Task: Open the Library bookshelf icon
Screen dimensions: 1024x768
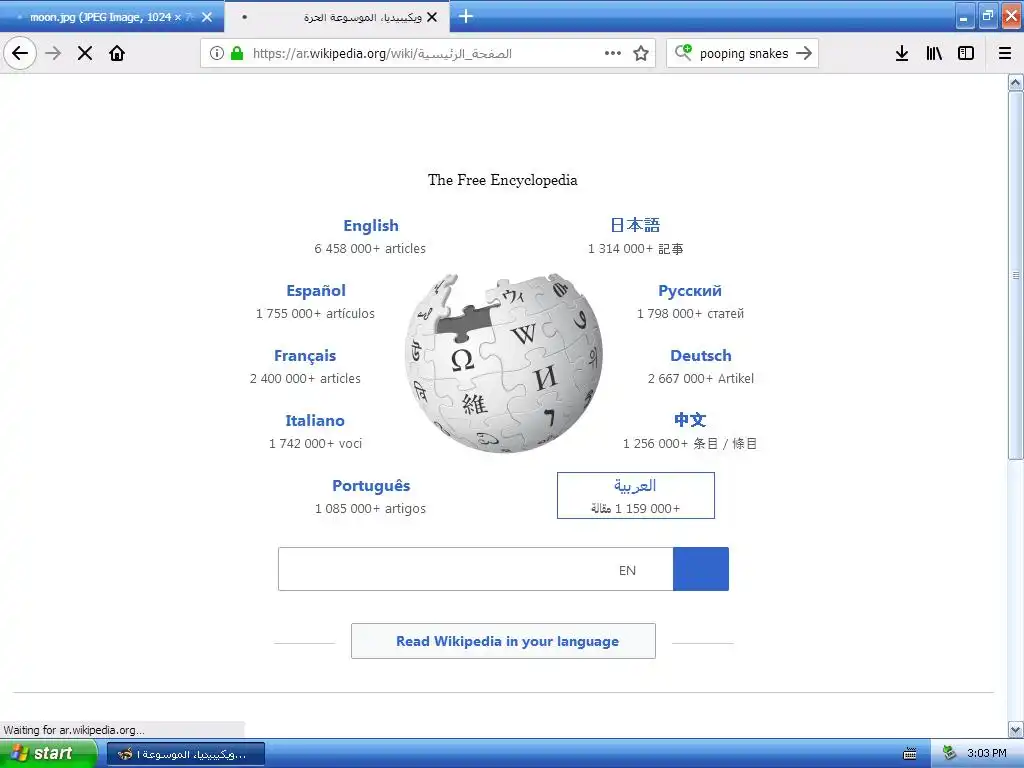Action: (934, 53)
